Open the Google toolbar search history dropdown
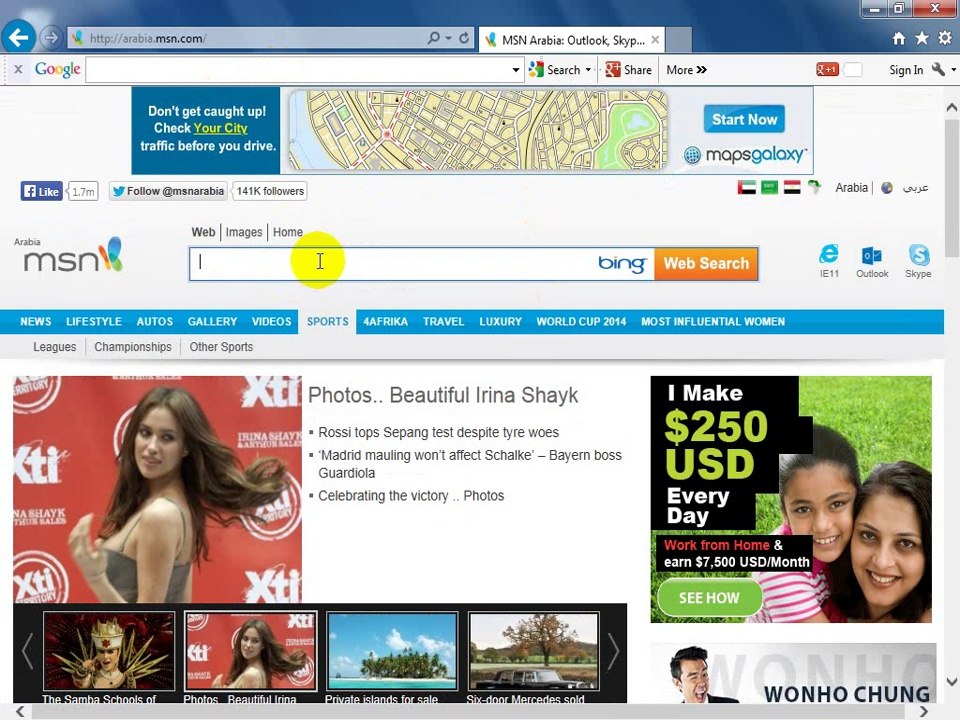 pos(516,70)
